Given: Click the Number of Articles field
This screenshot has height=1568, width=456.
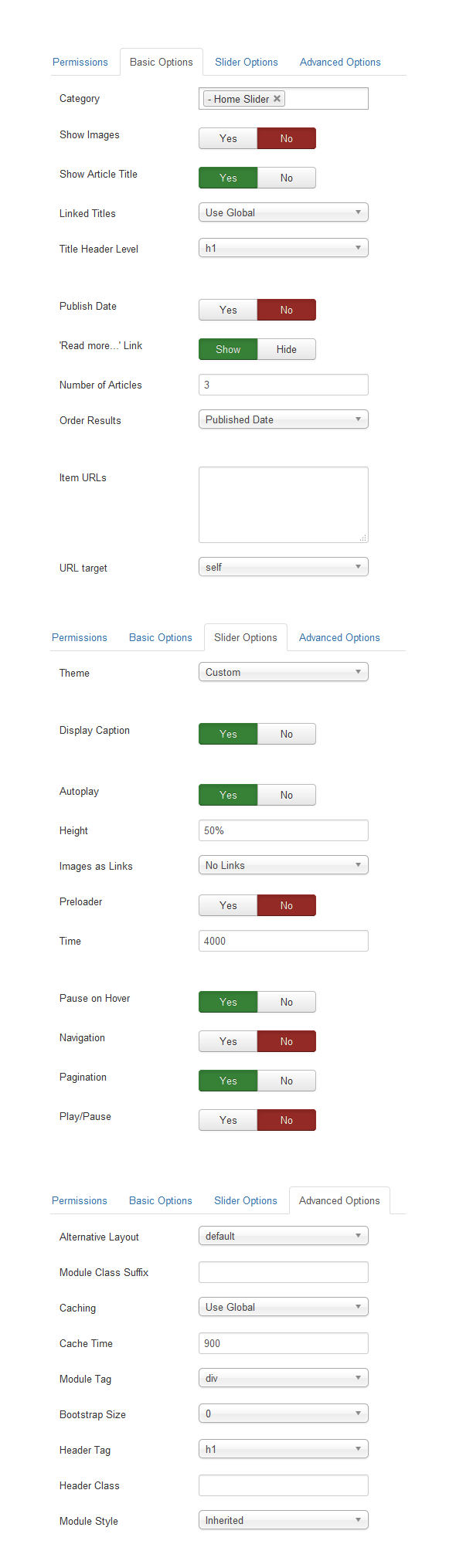Looking at the screenshot, I should click(284, 385).
